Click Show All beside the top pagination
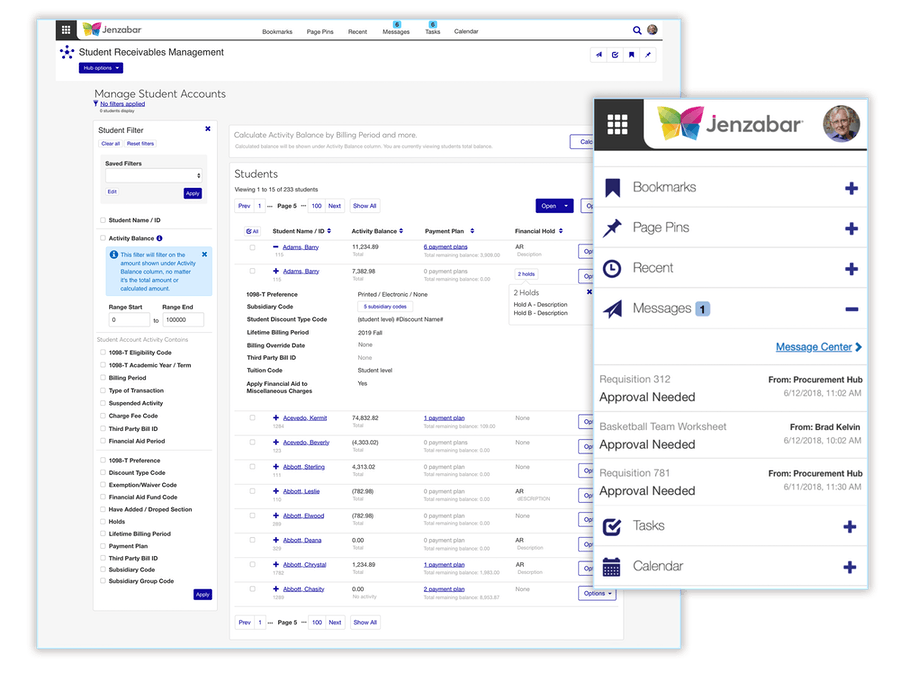The height and width of the screenshot is (673, 900). pos(364,206)
